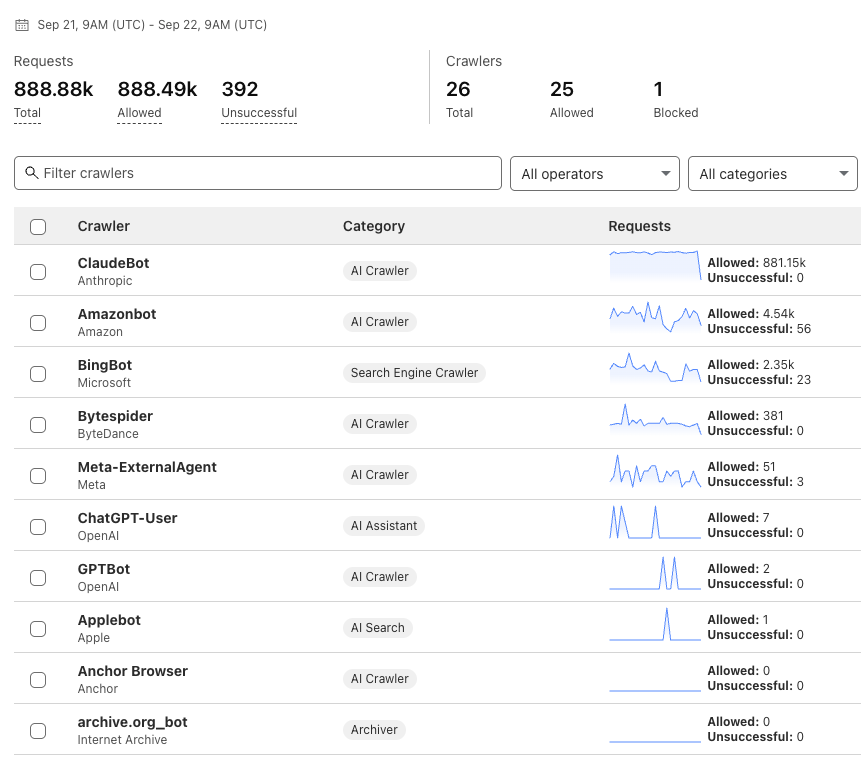The width and height of the screenshot is (861, 762).
Task: Click the calendar icon beside date range
Action: coord(22,25)
